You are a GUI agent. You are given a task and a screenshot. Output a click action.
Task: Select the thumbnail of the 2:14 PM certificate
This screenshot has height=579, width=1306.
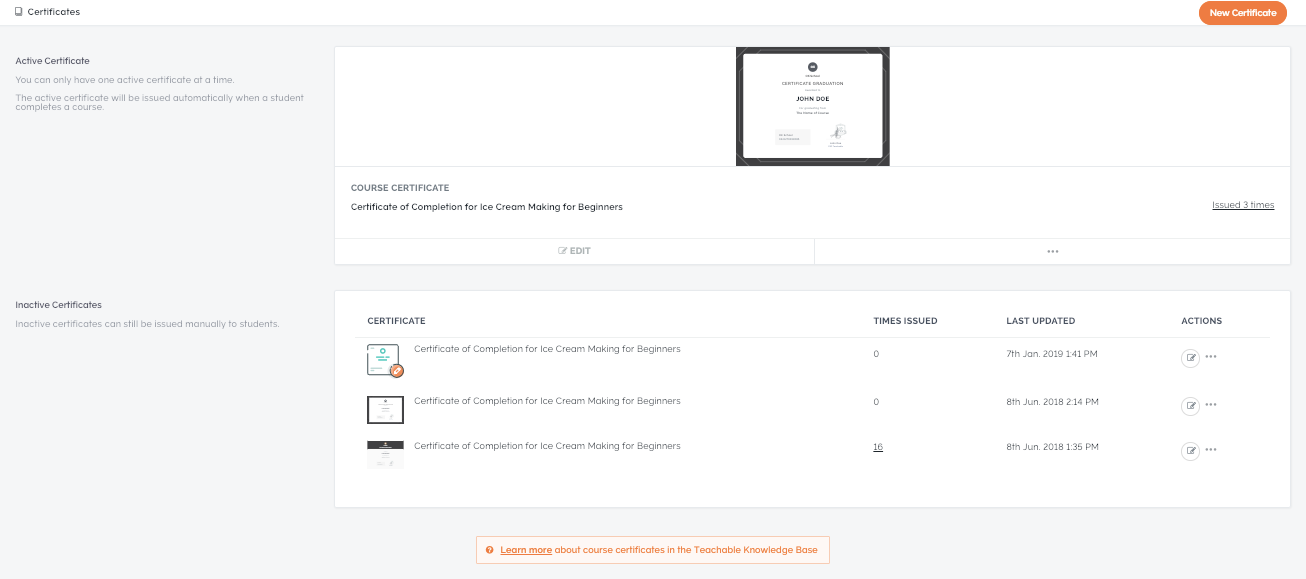point(385,409)
